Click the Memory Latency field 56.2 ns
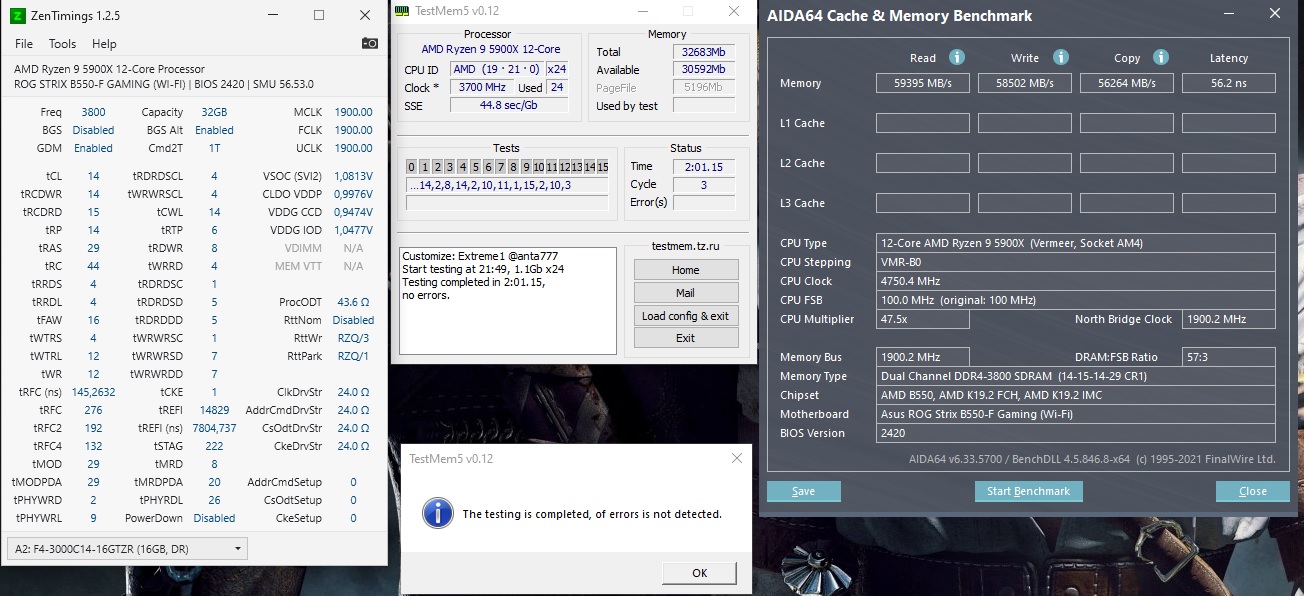 [x=1229, y=84]
